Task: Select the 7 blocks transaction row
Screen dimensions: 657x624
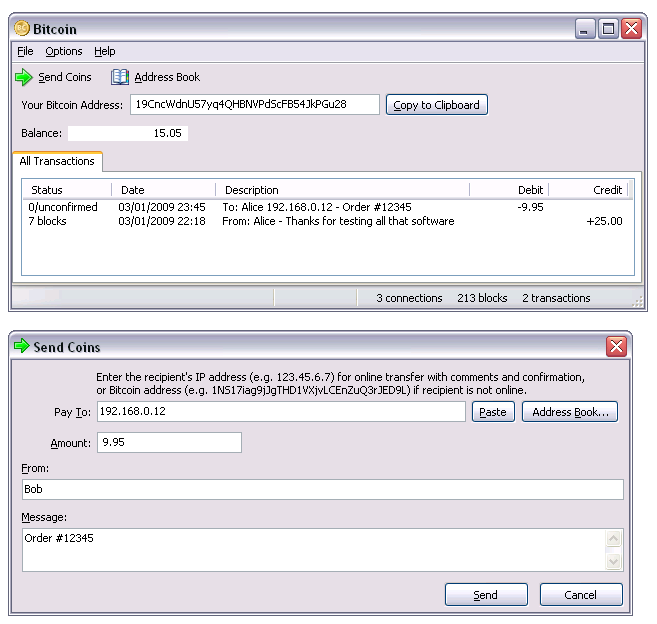Action: [x=328, y=221]
